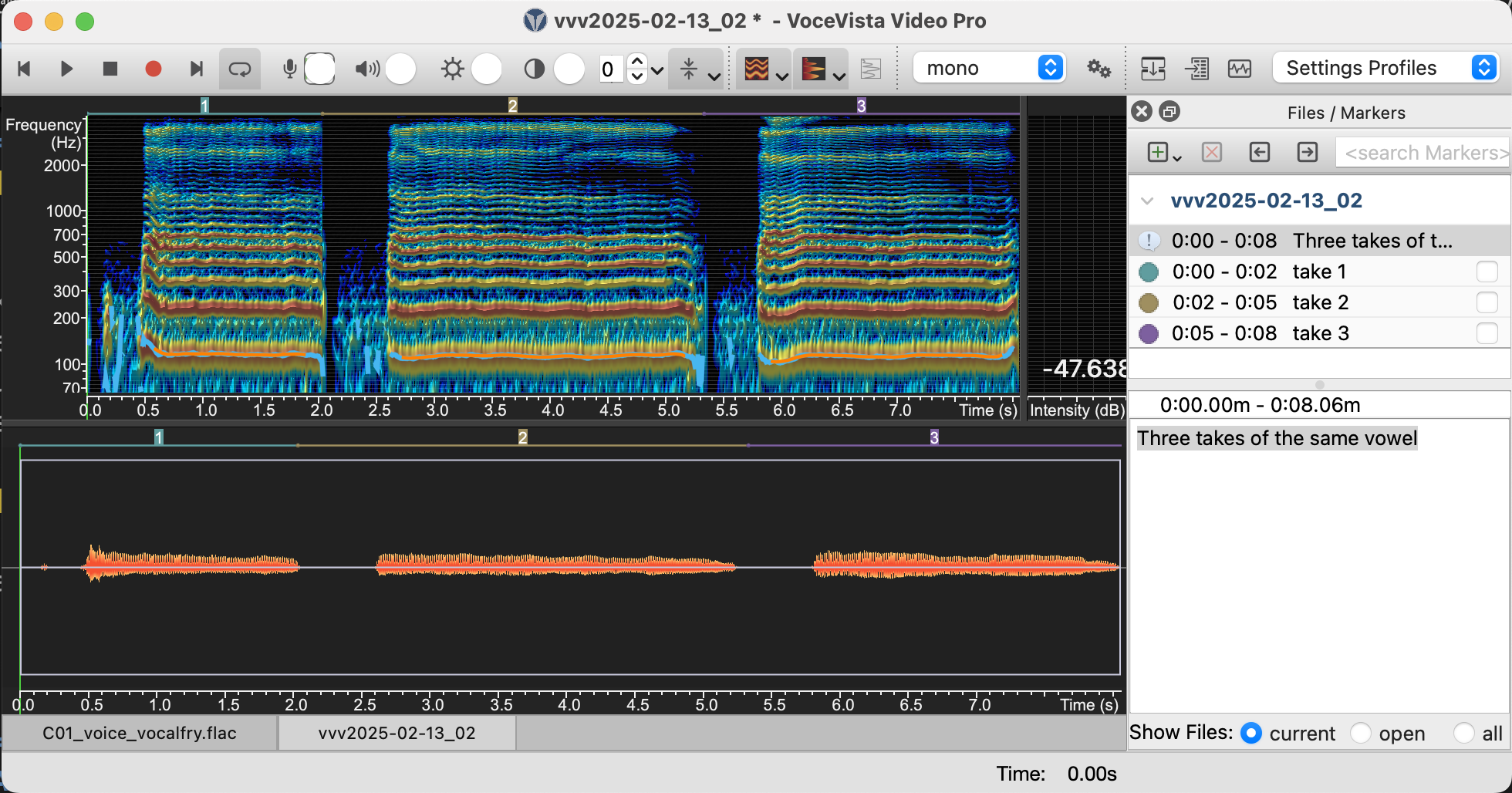Image resolution: width=1512 pixels, height=793 pixels.
Task: Open the align tool dropdown arrow
Action: [714, 76]
